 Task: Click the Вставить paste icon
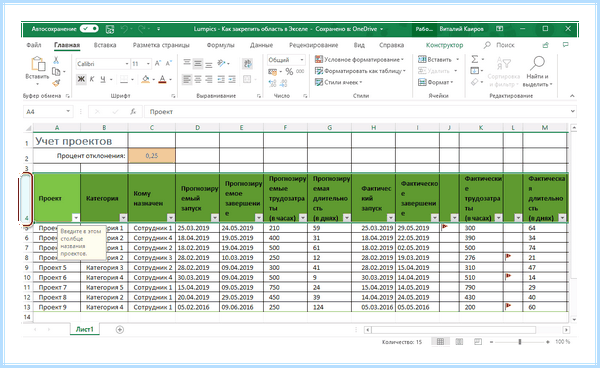click(x=38, y=64)
